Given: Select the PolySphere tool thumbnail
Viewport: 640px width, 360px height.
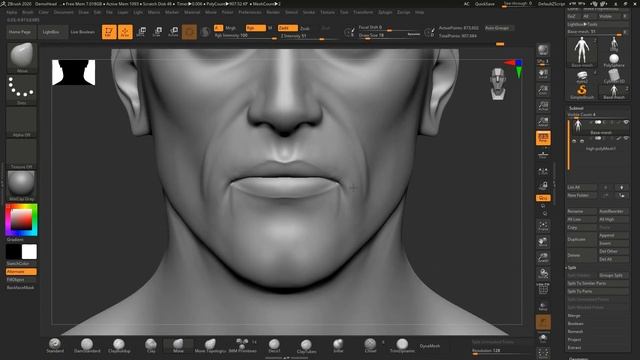Looking at the screenshot, I should 613,60.
